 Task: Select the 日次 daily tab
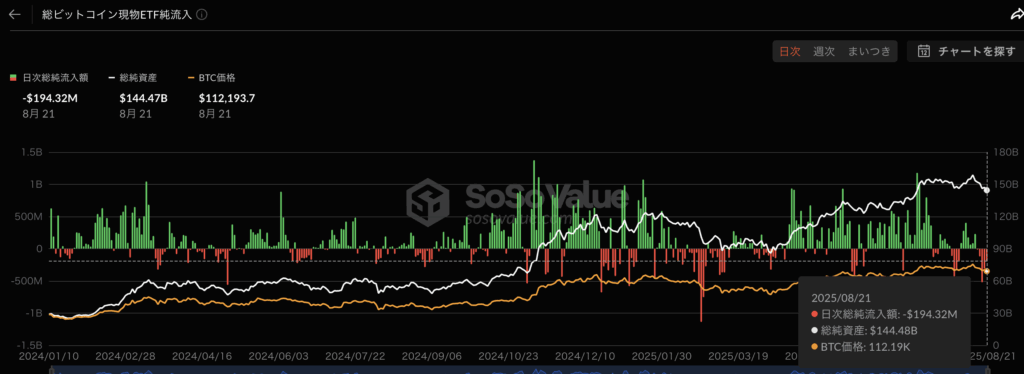tap(790, 52)
